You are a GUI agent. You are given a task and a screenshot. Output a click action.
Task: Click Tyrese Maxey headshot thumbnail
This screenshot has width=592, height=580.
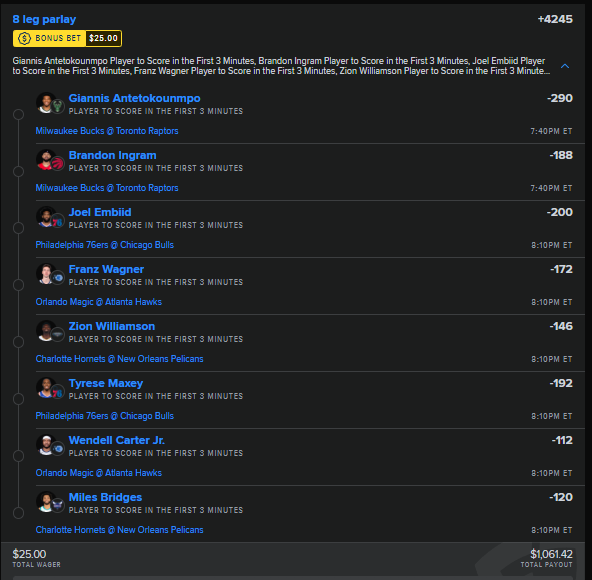[x=46, y=387]
